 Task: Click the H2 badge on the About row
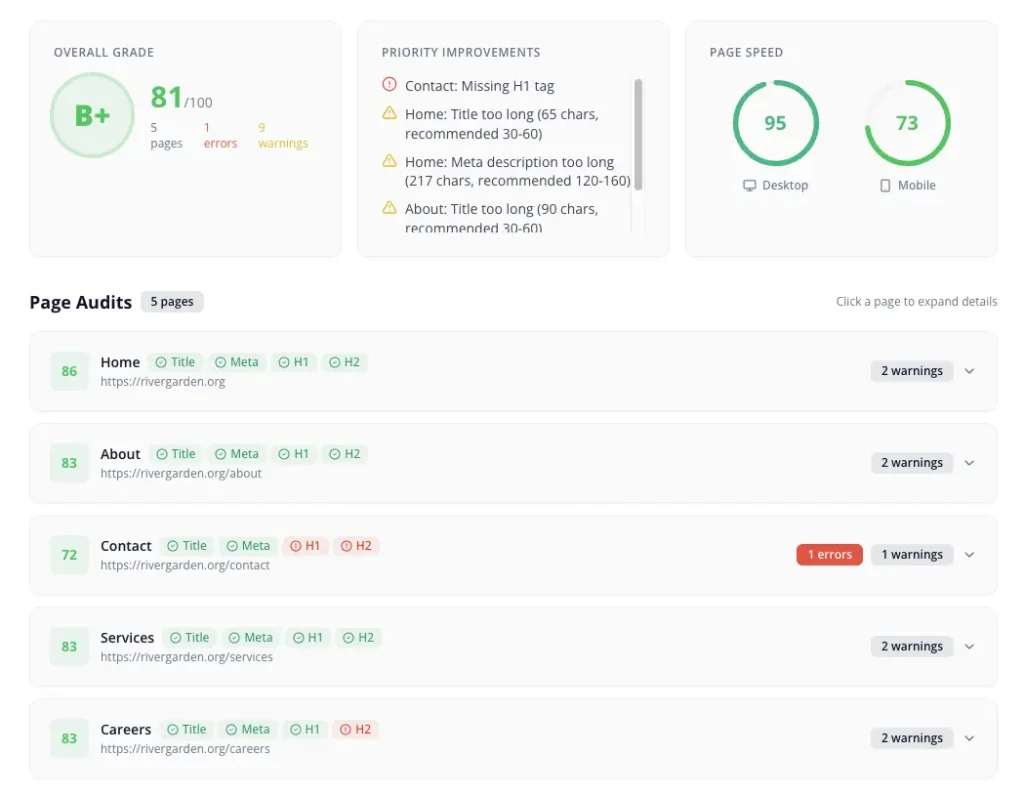(x=345, y=454)
